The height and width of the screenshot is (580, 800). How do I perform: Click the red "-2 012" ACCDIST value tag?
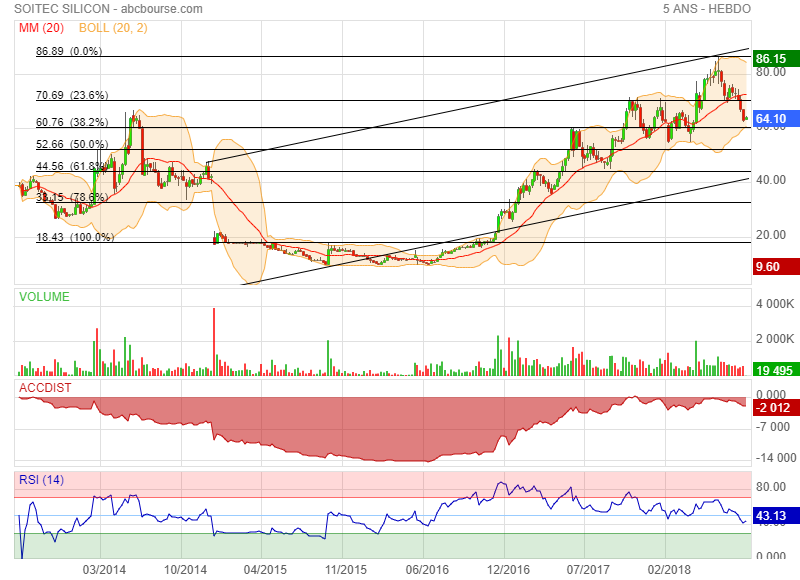click(x=776, y=408)
